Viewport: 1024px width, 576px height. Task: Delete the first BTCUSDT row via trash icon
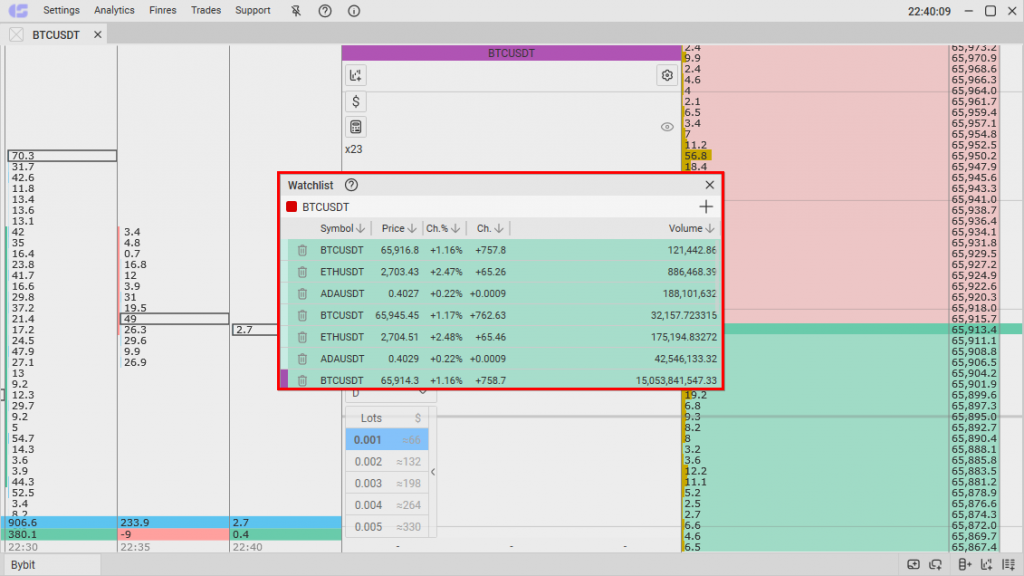[302, 250]
